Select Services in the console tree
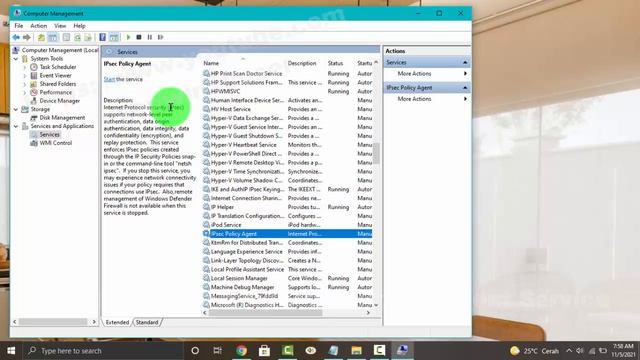This screenshot has width=640, height=360. [49, 134]
